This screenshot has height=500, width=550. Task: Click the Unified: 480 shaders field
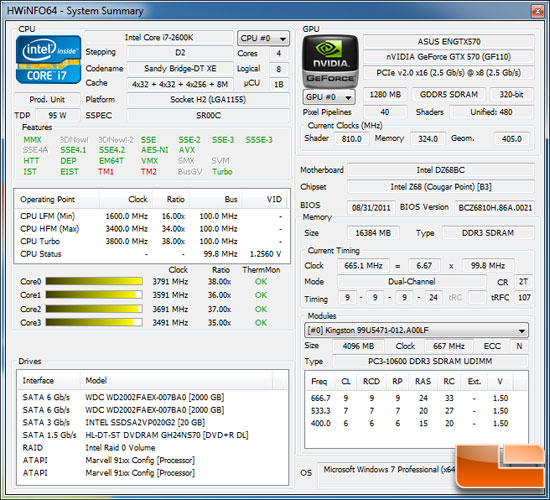point(491,112)
